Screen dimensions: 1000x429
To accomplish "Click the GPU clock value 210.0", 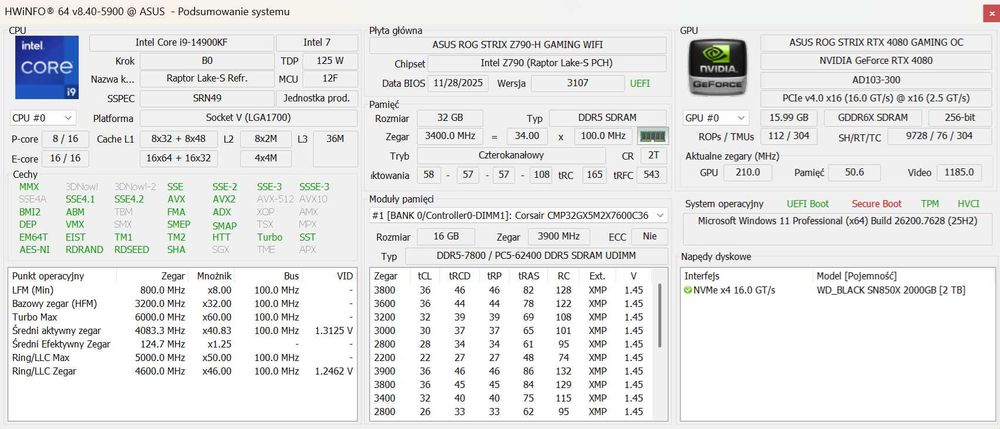I will click(x=747, y=173).
